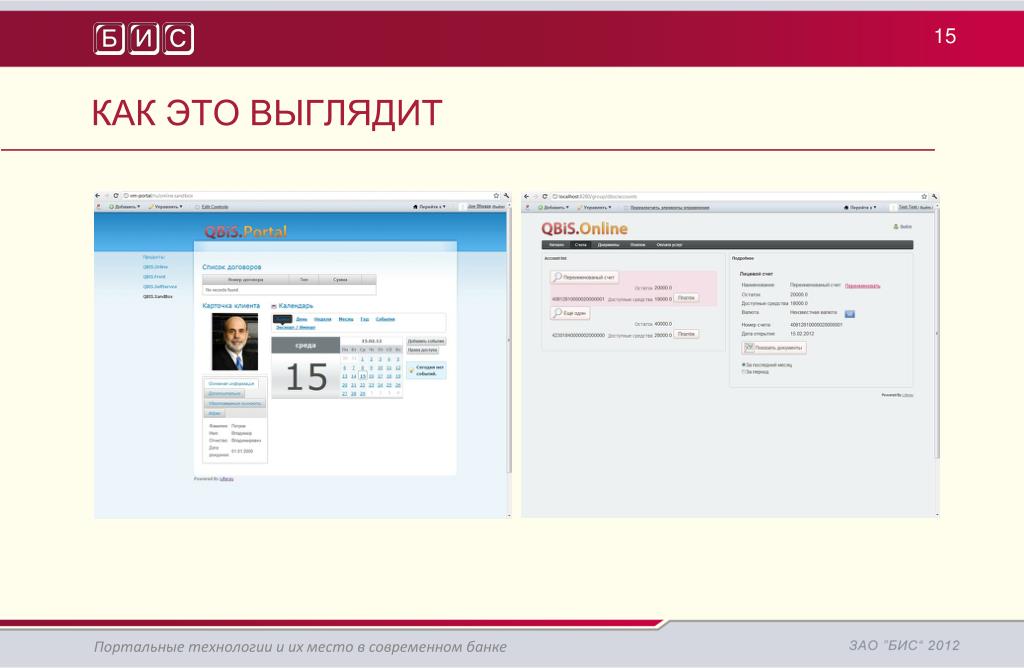Click the QBiS.Online logo
1024x668 pixels.
tap(584, 229)
